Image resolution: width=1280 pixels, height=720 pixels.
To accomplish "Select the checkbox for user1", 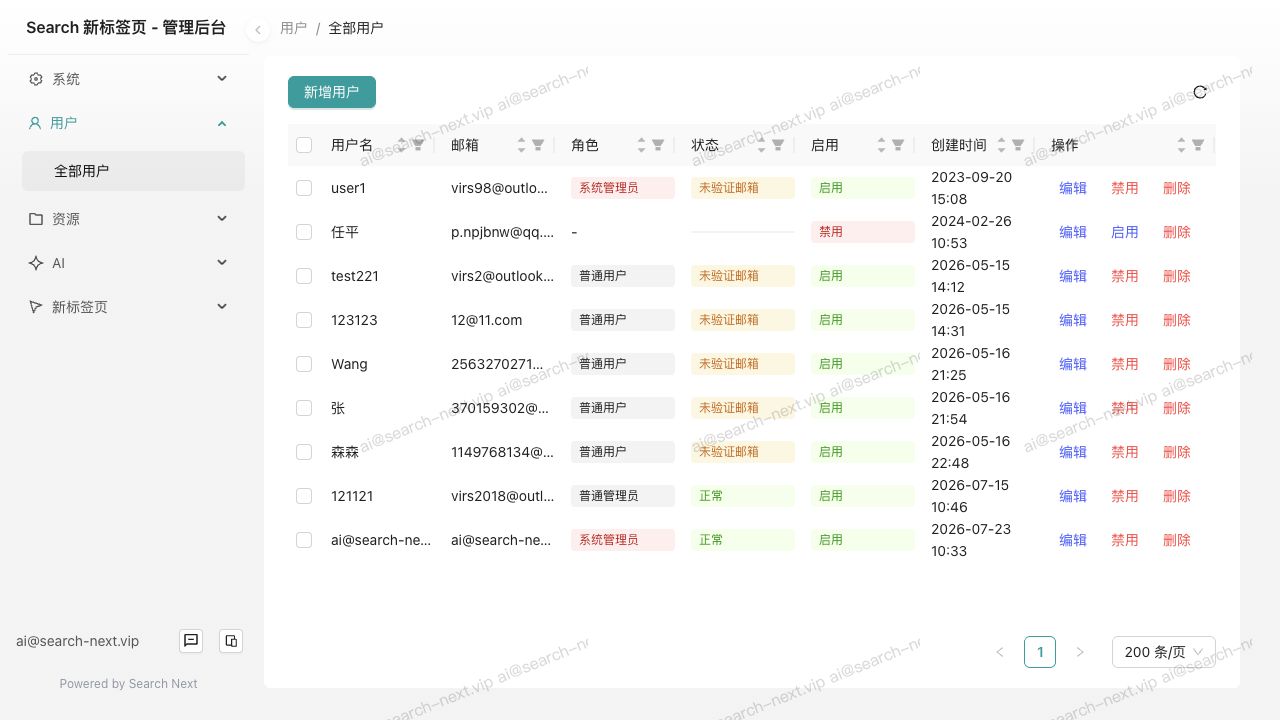I will (304, 188).
